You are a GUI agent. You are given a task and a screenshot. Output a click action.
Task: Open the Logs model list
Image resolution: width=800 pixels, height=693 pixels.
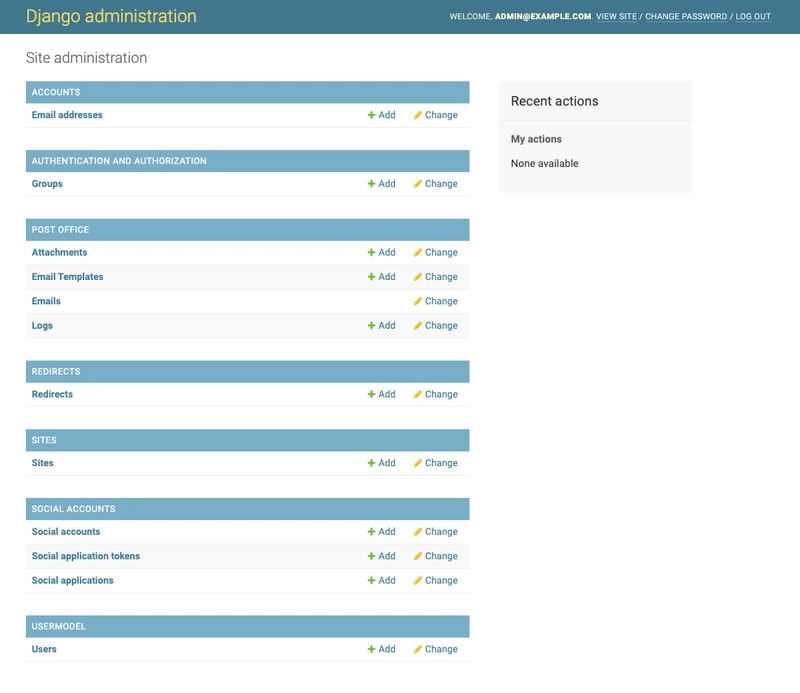[42, 326]
